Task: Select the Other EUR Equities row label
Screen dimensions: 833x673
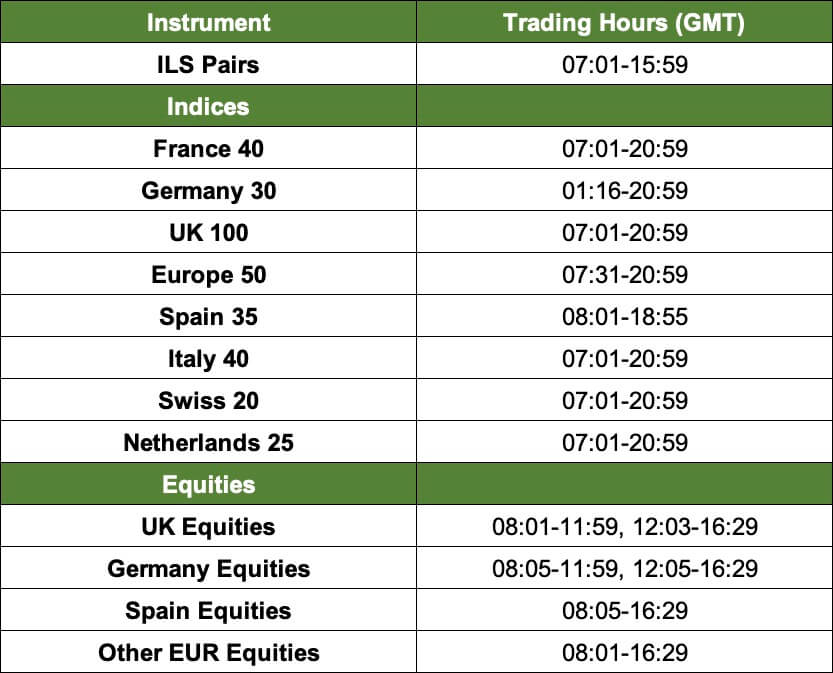Action: click(x=208, y=653)
